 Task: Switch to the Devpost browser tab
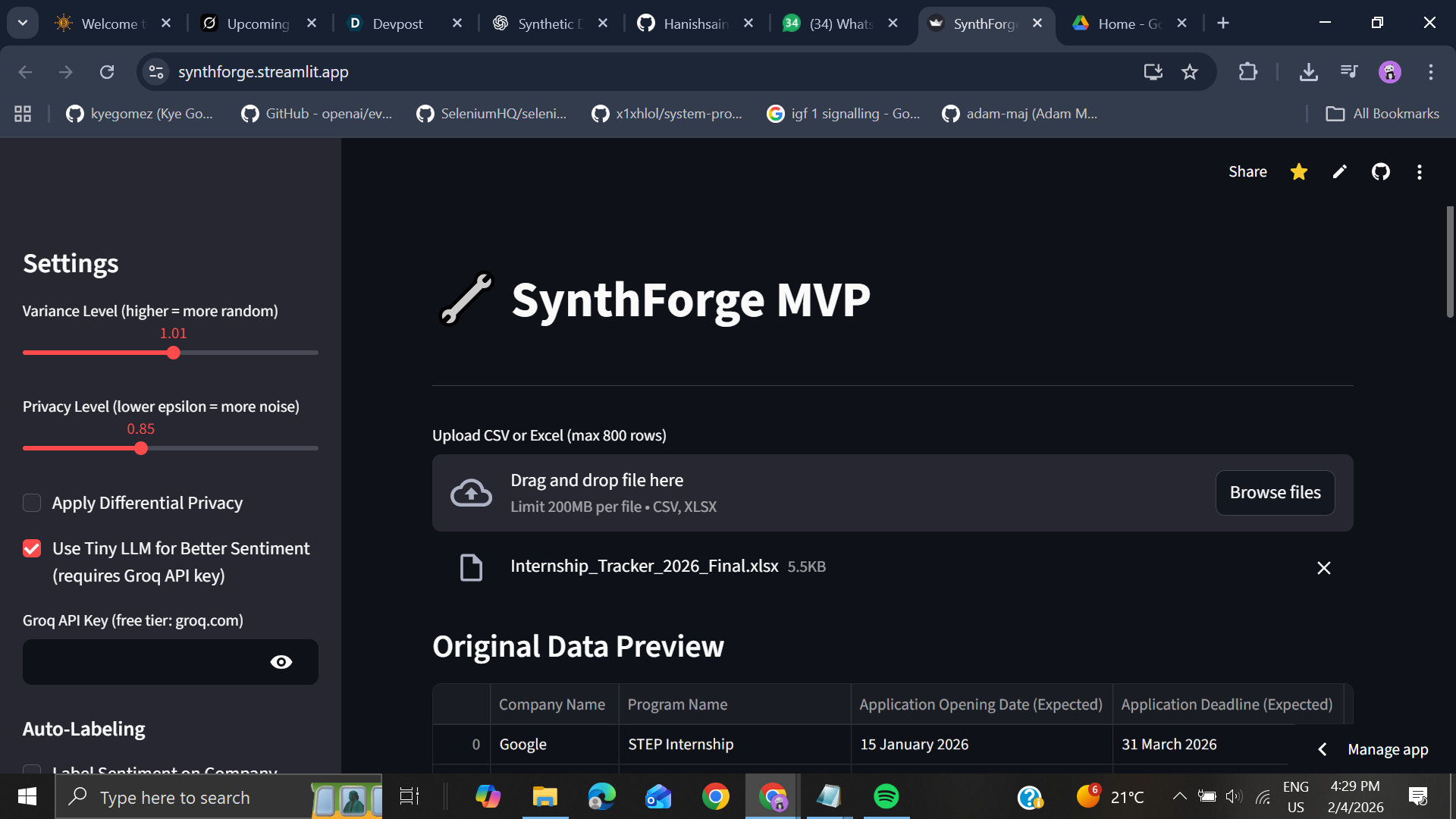click(x=397, y=24)
